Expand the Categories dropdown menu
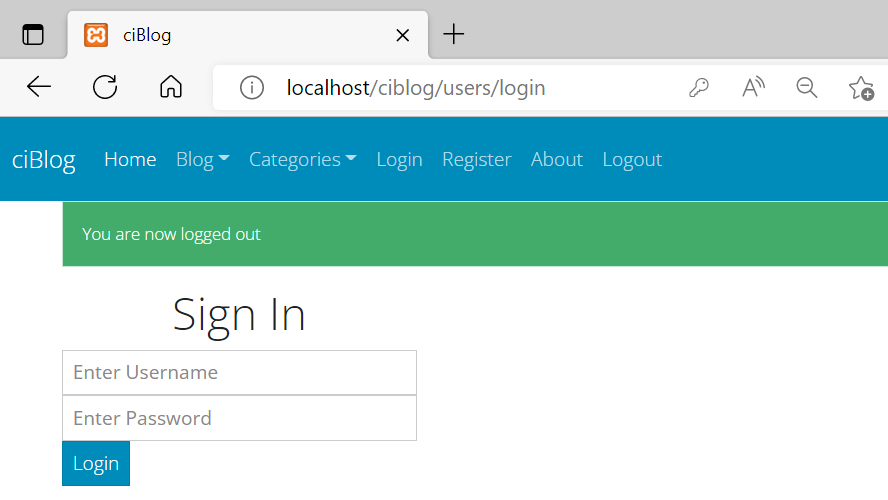The width and height of the screenshot is (888, 500). (303, 160)
